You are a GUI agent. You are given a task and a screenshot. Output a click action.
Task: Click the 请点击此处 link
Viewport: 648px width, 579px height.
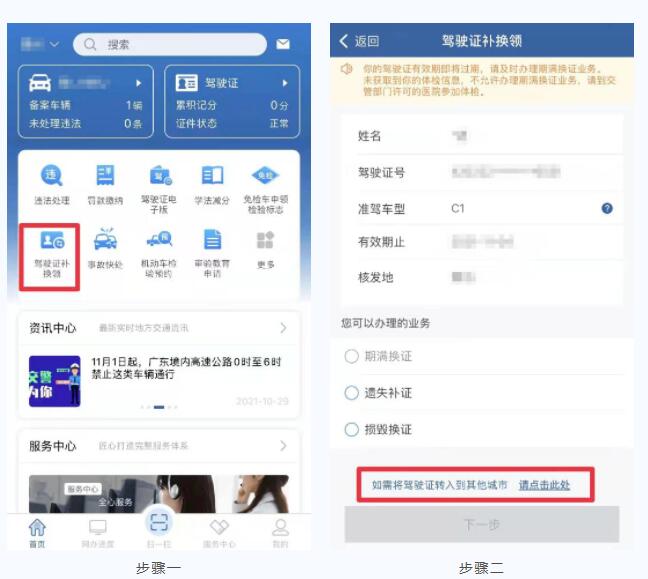tap(544, 485)
